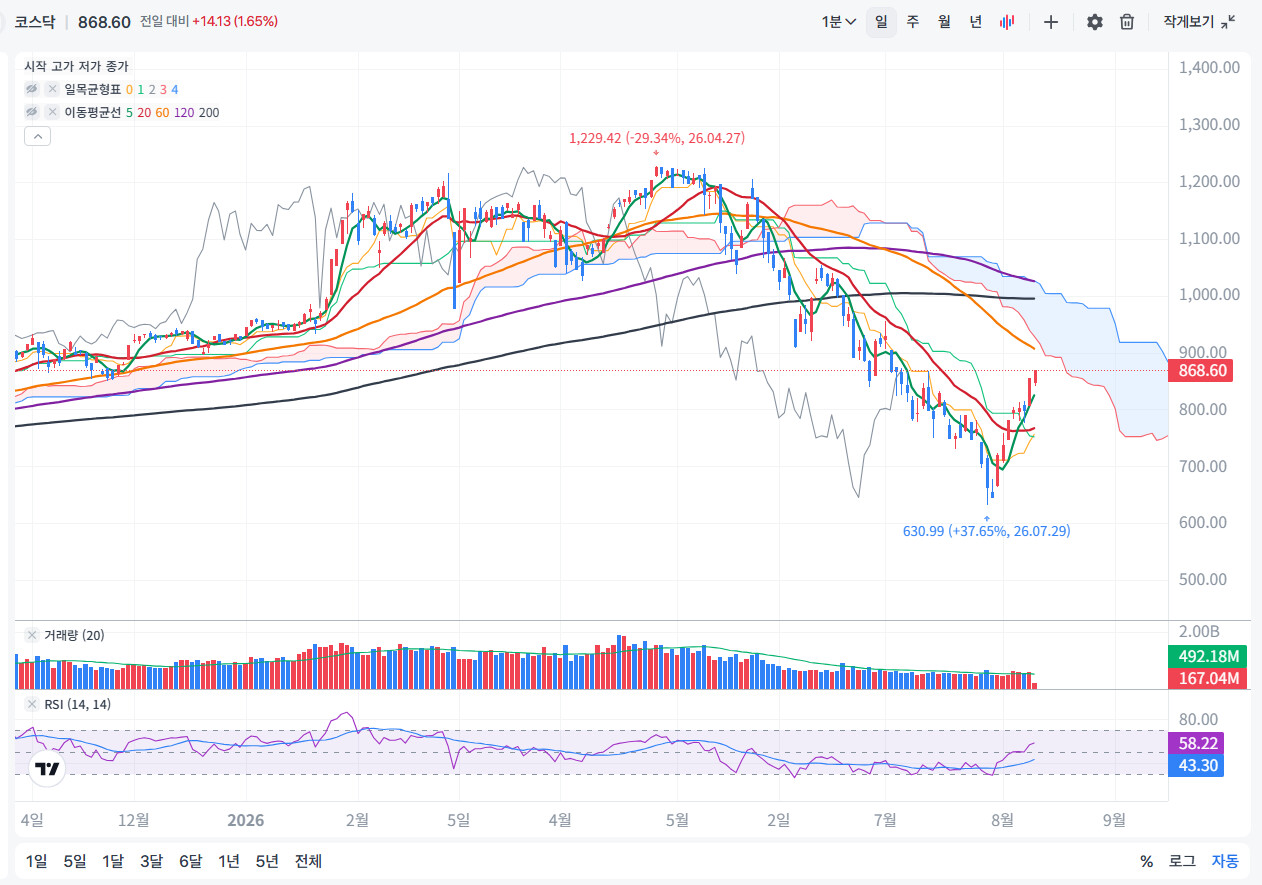Image resolution: width=1262 pixels, height=885 pixels.
Task: Open the 1분 minute interval dropdown
Action: point(838,22)
